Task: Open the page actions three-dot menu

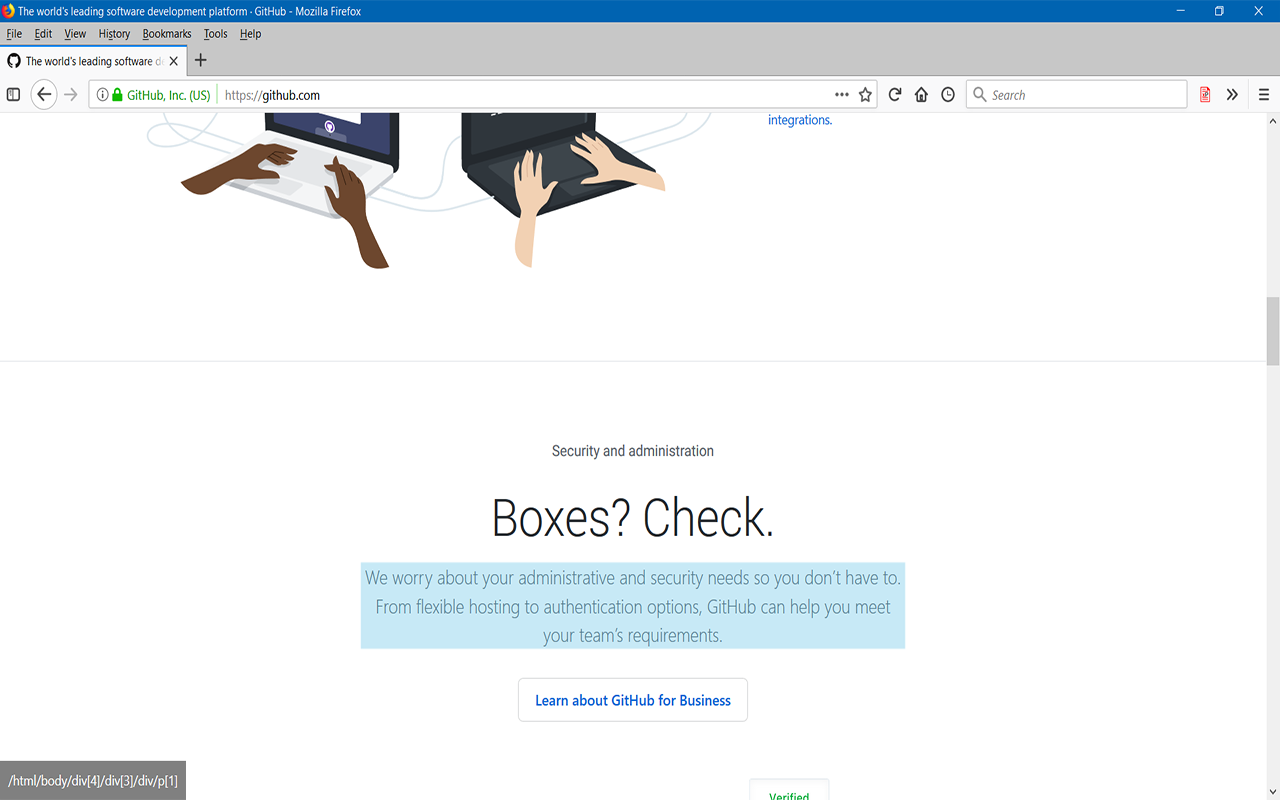Action: [x=842, y=95]
